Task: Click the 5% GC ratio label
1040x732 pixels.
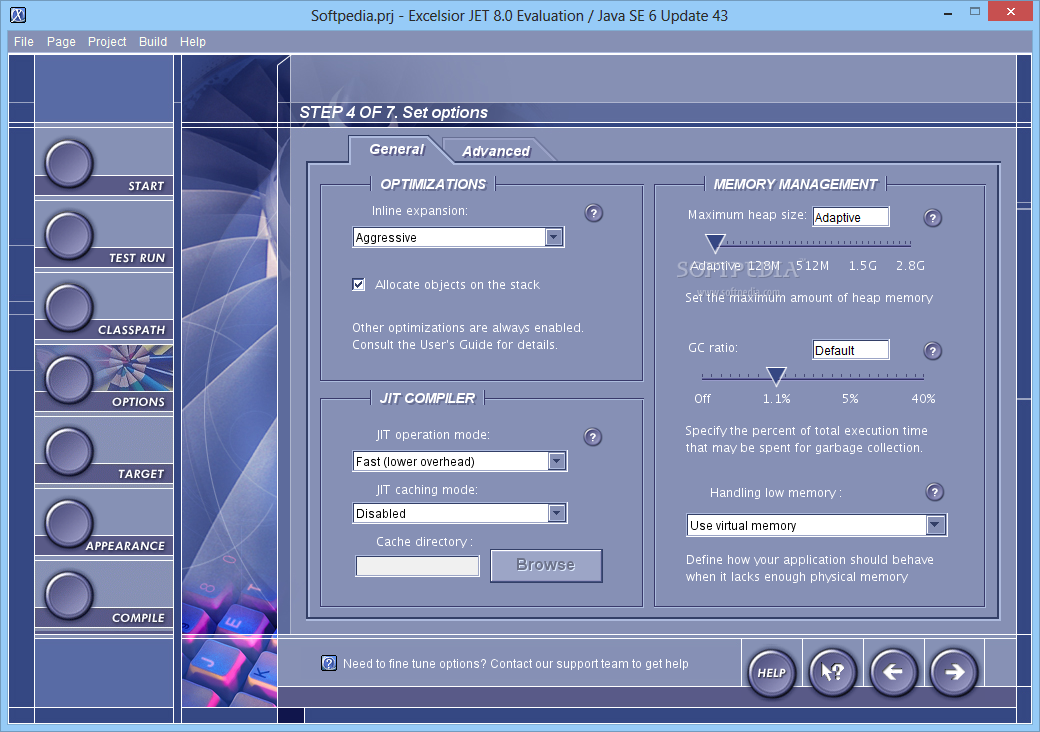Action: 850,398
